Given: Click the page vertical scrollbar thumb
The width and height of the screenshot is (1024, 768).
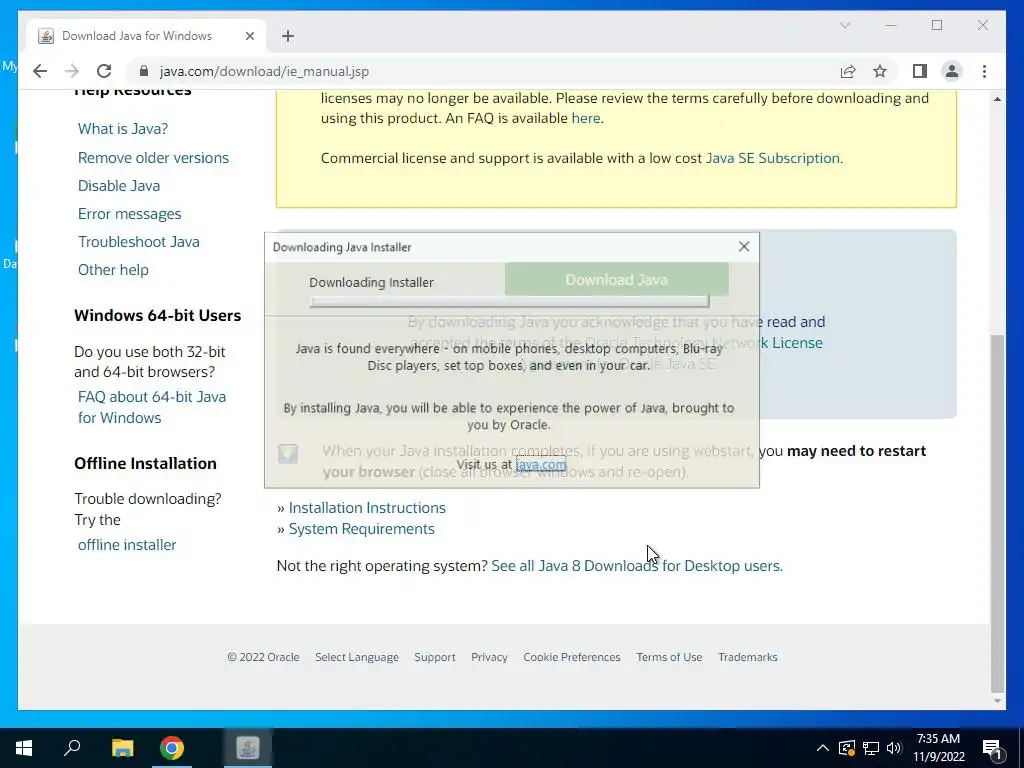Looking at the screenshot, I should (x=997, y=513).
